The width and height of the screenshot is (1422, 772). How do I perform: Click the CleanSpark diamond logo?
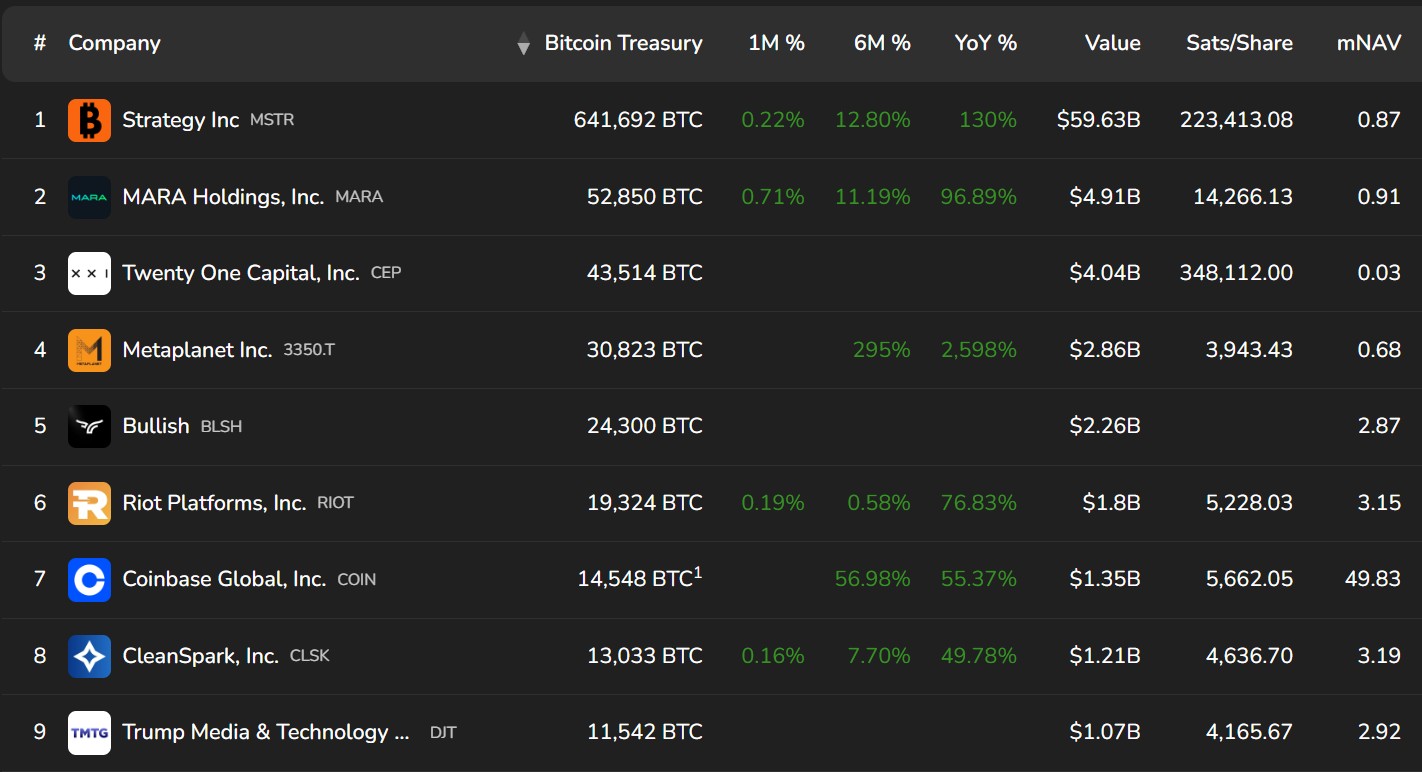(x=88, y=655)
